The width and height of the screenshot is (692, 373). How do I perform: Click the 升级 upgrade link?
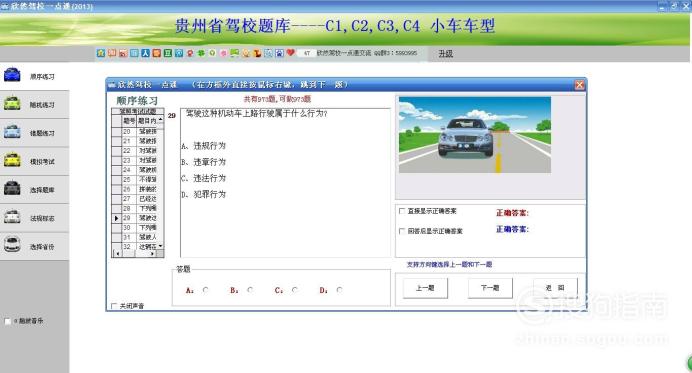tap(445, 53)
